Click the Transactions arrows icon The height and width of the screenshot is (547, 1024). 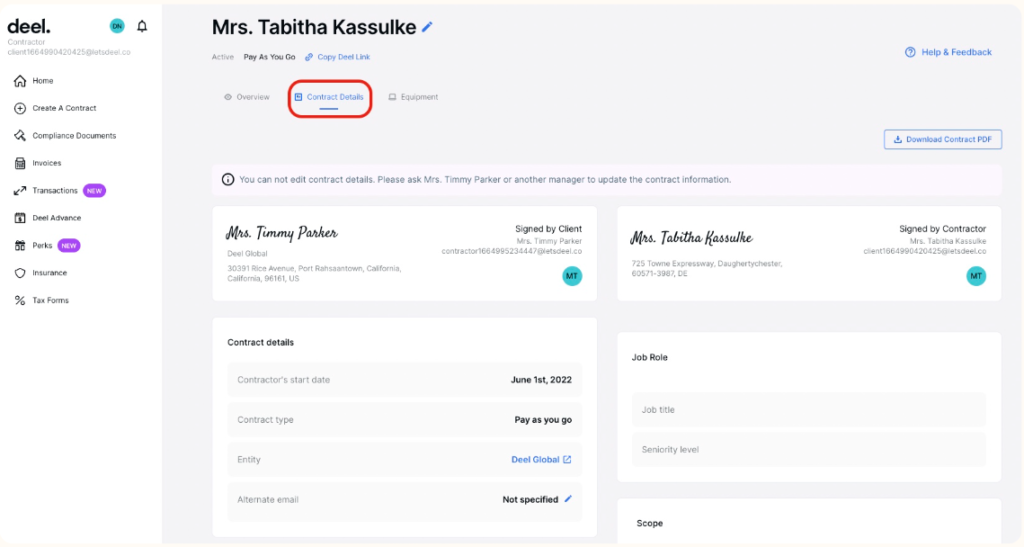pyautogui.click(x=20, y=191)
